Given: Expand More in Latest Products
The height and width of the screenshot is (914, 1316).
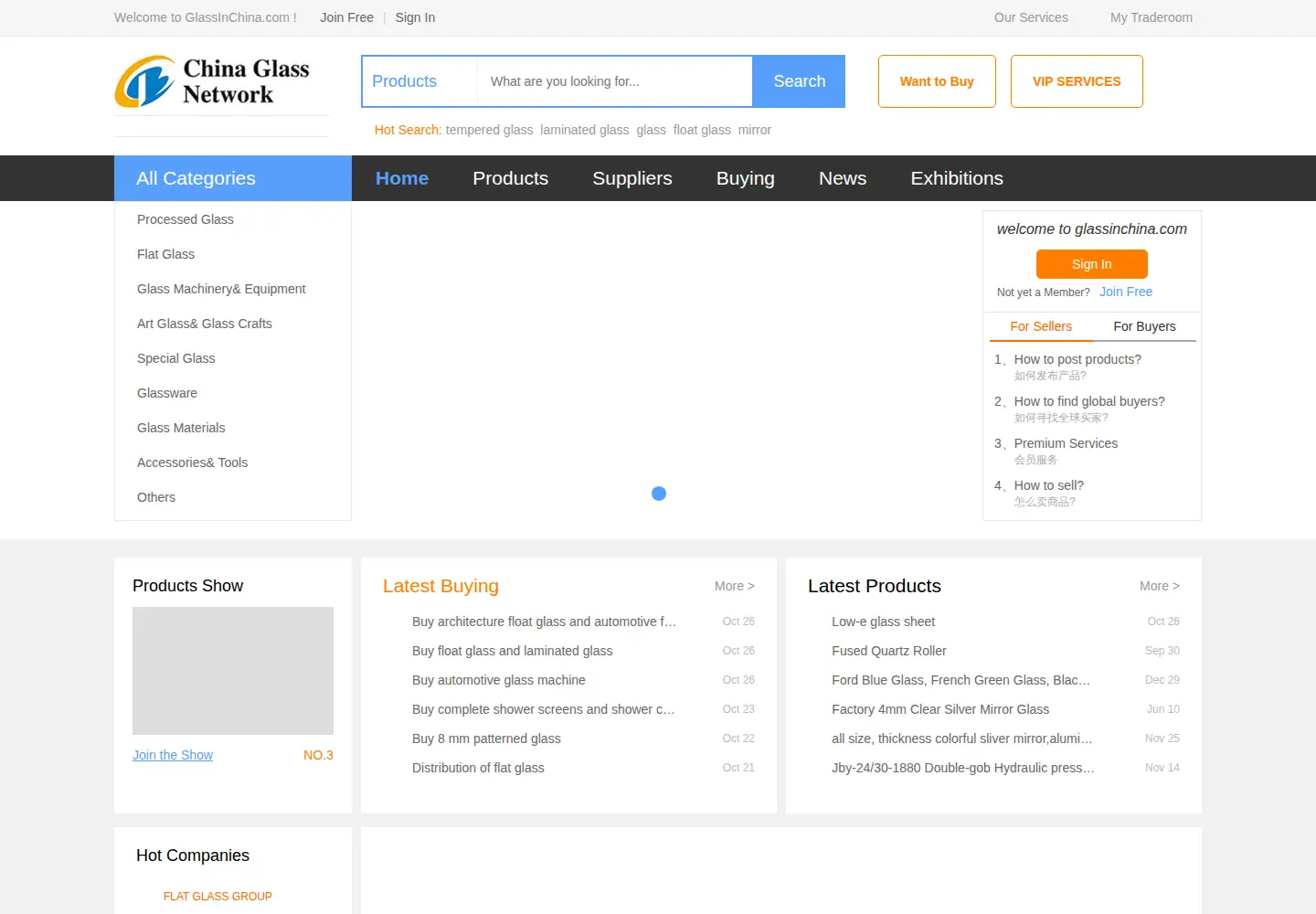Looking at the screenshot, I should (1160, 586).
